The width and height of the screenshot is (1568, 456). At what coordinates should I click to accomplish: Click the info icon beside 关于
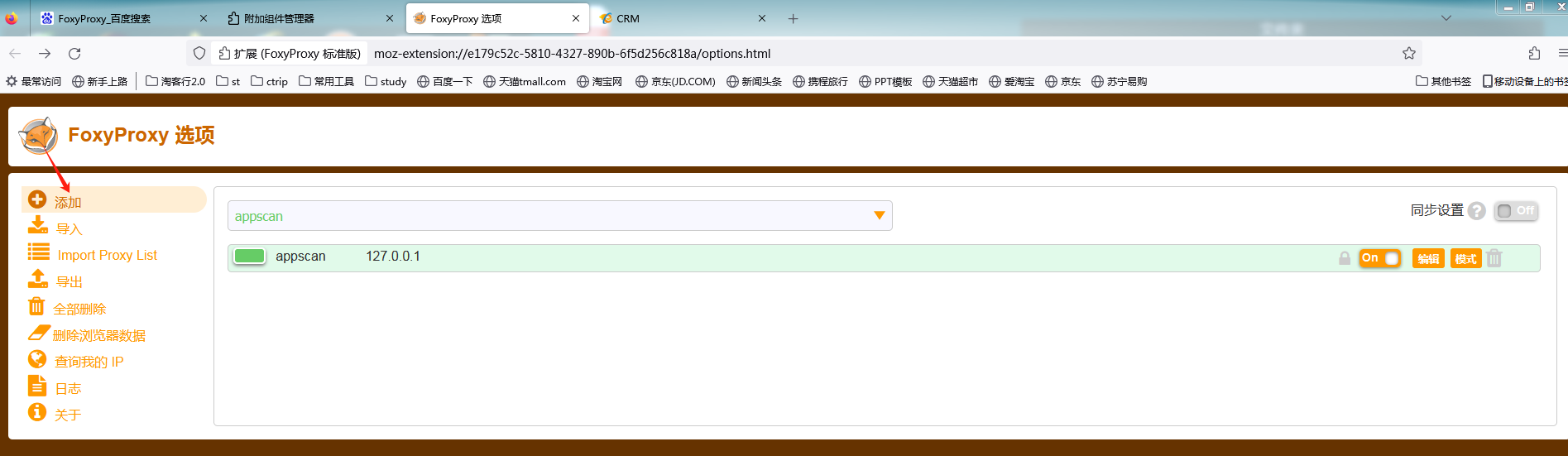[x=37, y=411]
